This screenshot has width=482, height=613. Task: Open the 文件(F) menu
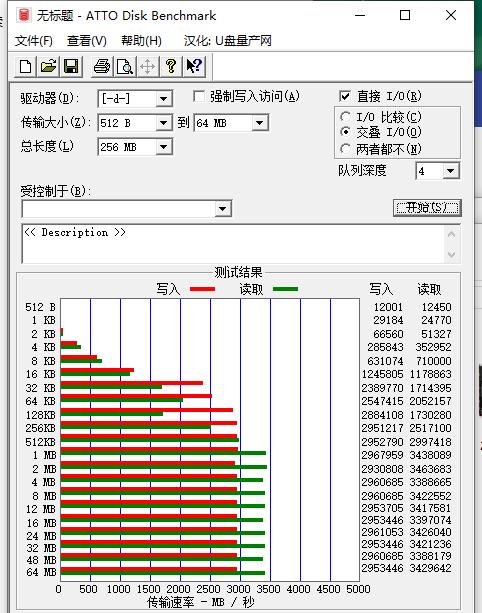pos(34,41)
